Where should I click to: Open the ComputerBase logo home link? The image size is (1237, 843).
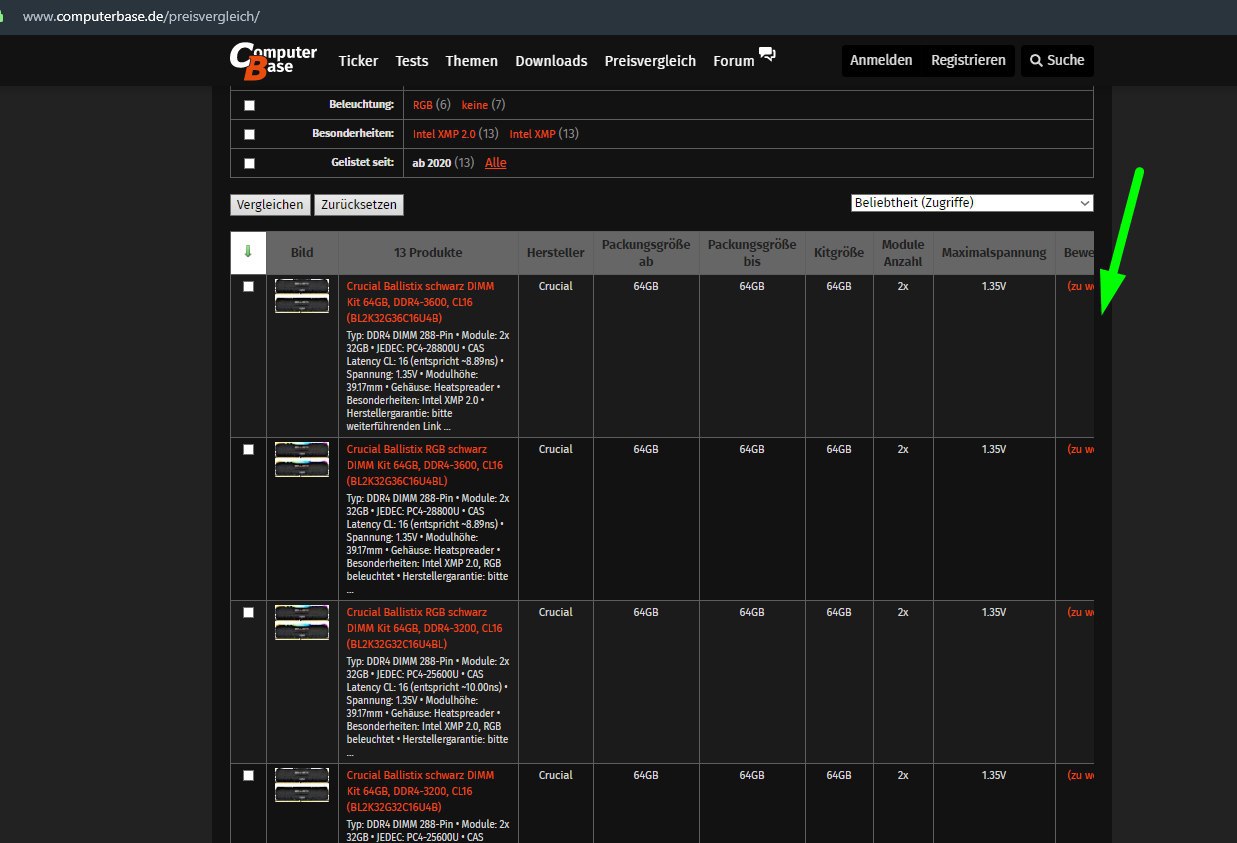pos(273,60)
